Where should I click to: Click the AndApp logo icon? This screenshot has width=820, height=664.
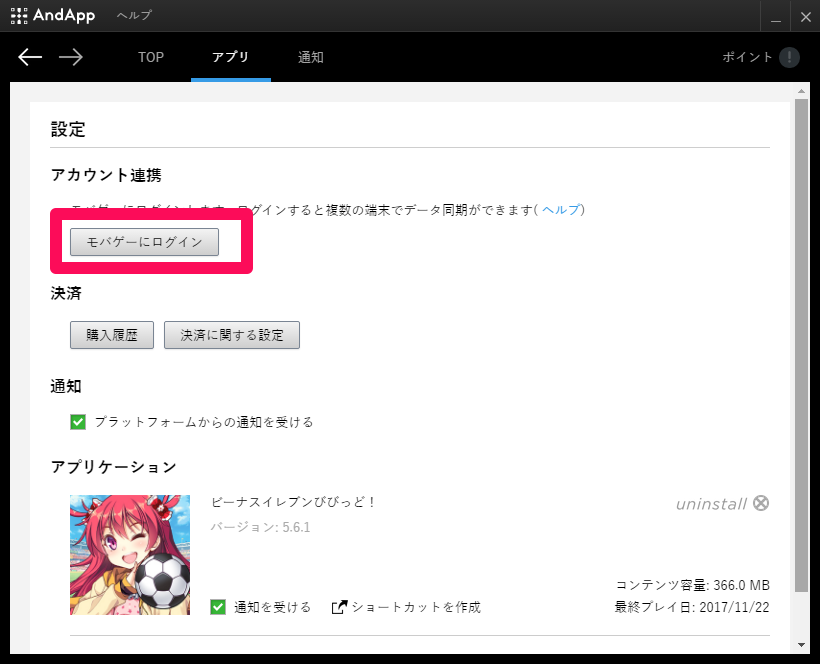coord(19,16)
